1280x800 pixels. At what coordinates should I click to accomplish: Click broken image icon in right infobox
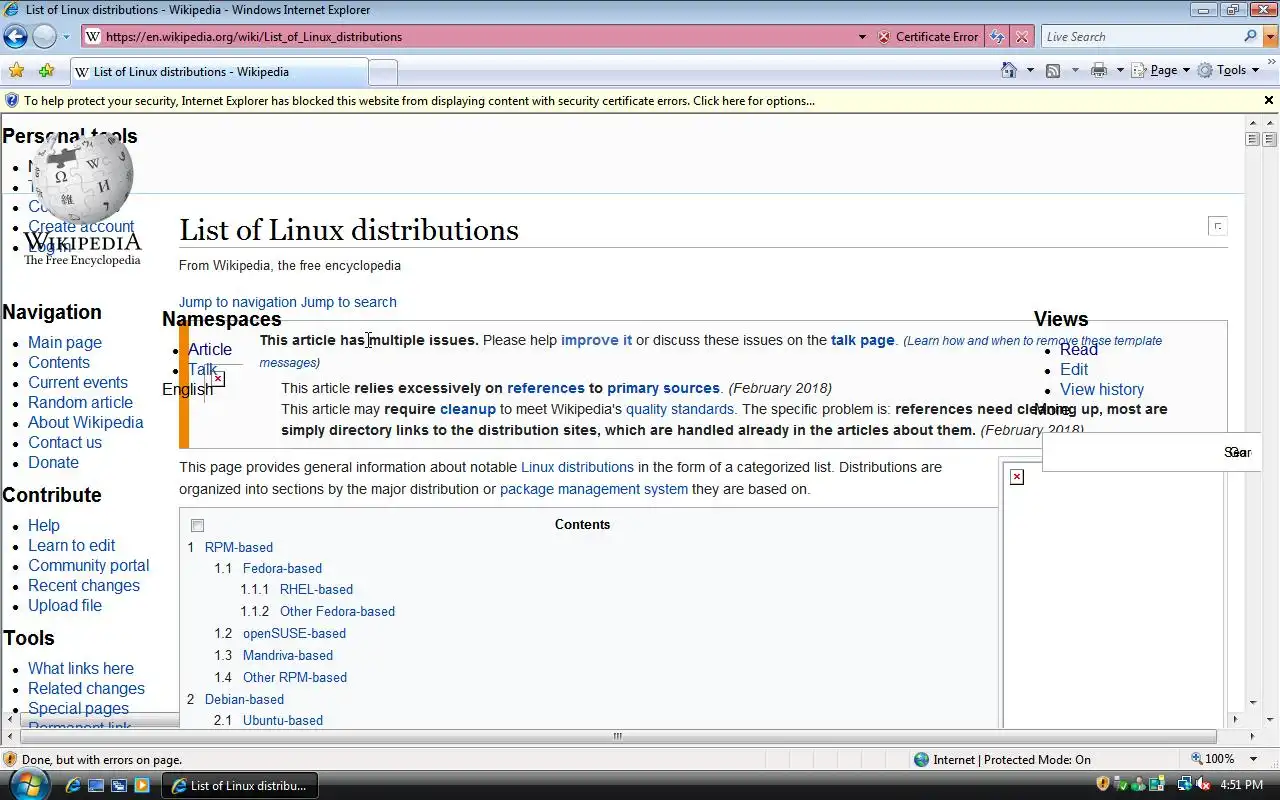[x=1017, y=477]
